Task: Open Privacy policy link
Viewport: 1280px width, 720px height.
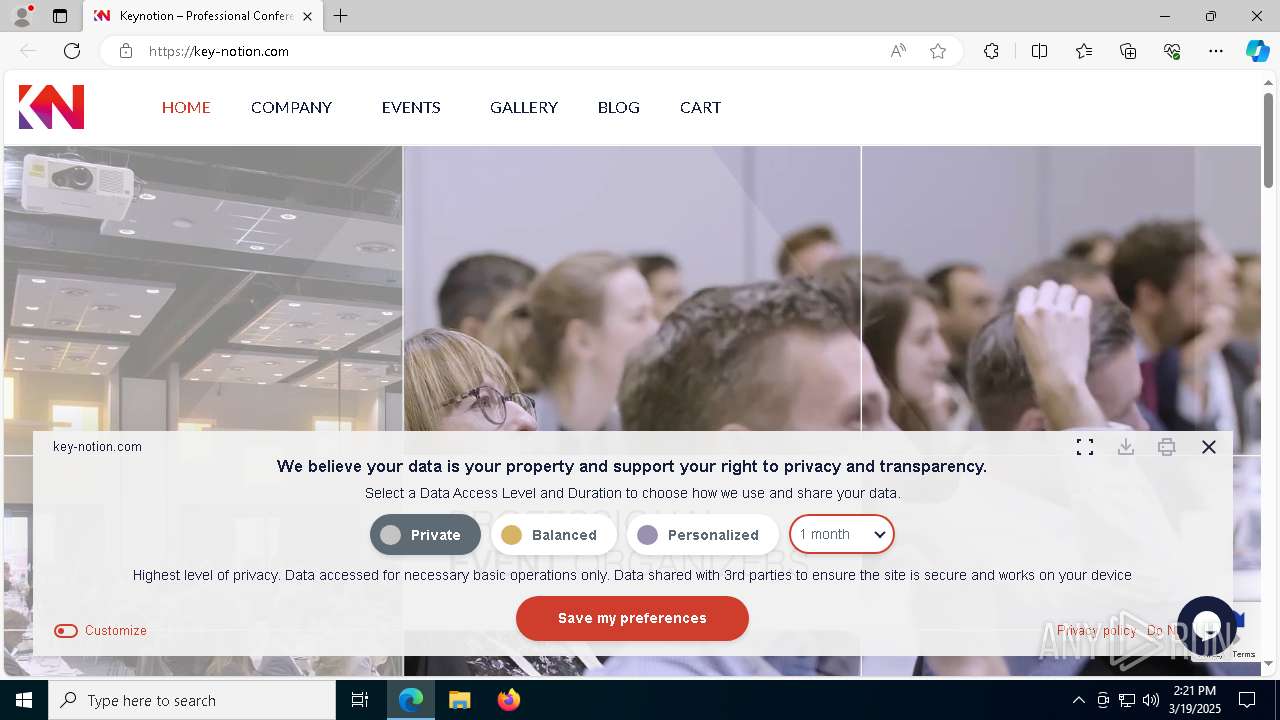Action: tap(1096, 630)
